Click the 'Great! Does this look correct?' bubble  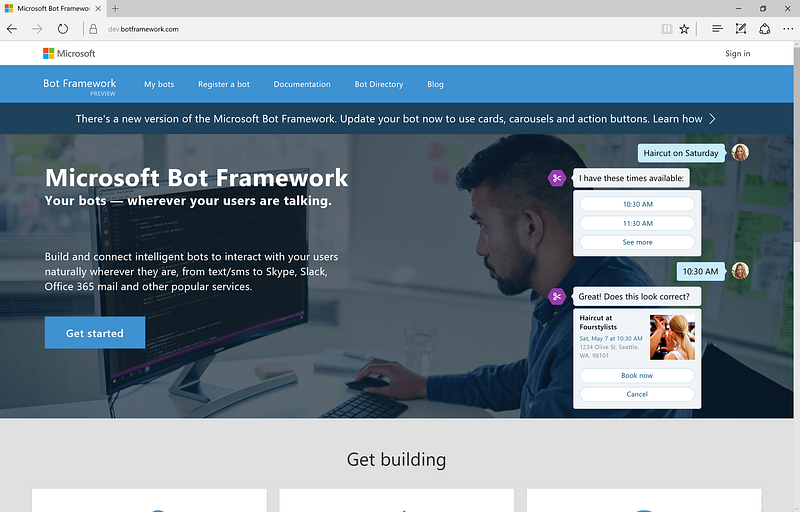(637, 296)
